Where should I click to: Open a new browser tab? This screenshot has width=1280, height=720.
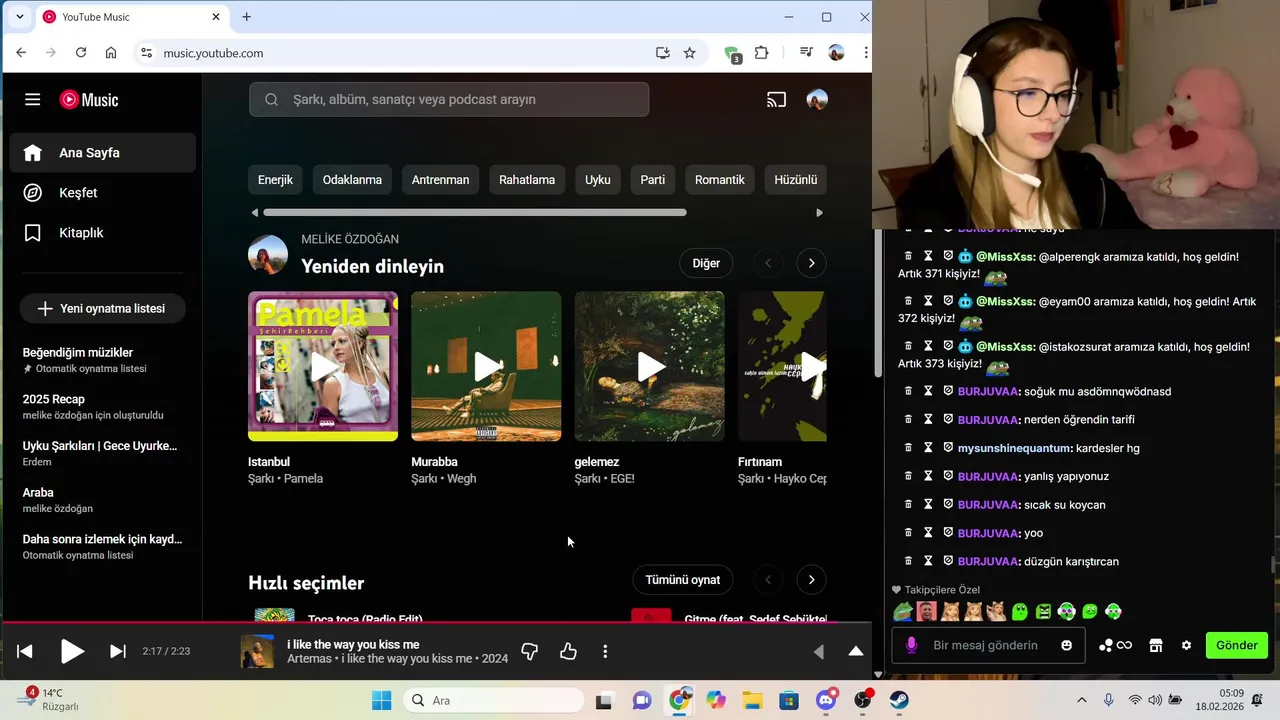[246, 17]
